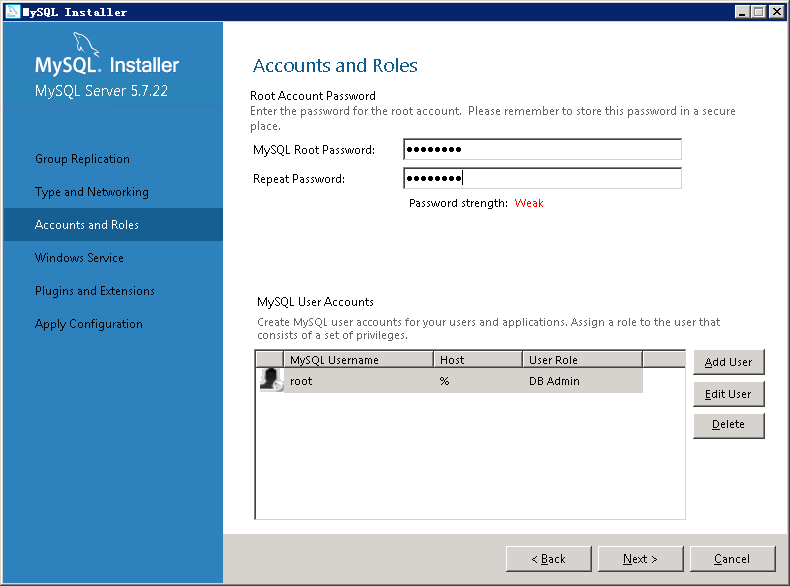Go to Type and Networking step
Viewport: 790px width, 586px height.
(x=92, y=192)
